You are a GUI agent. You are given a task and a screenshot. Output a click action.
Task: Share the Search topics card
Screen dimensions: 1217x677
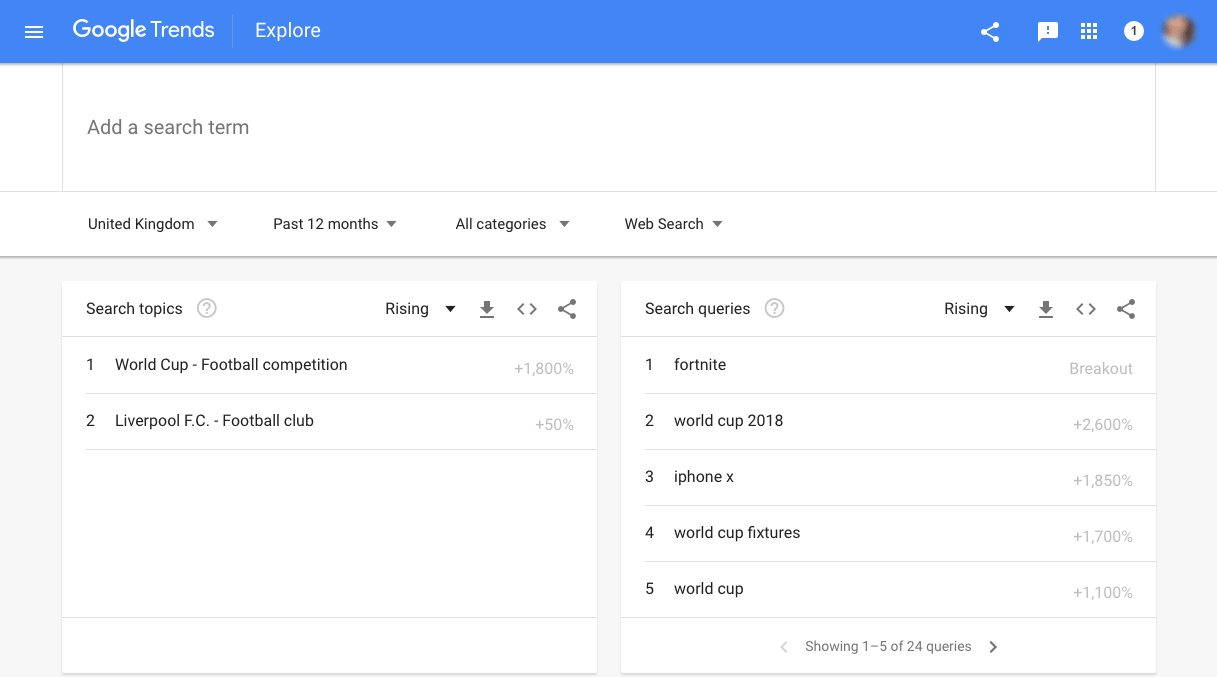click(x=567, y=309)
